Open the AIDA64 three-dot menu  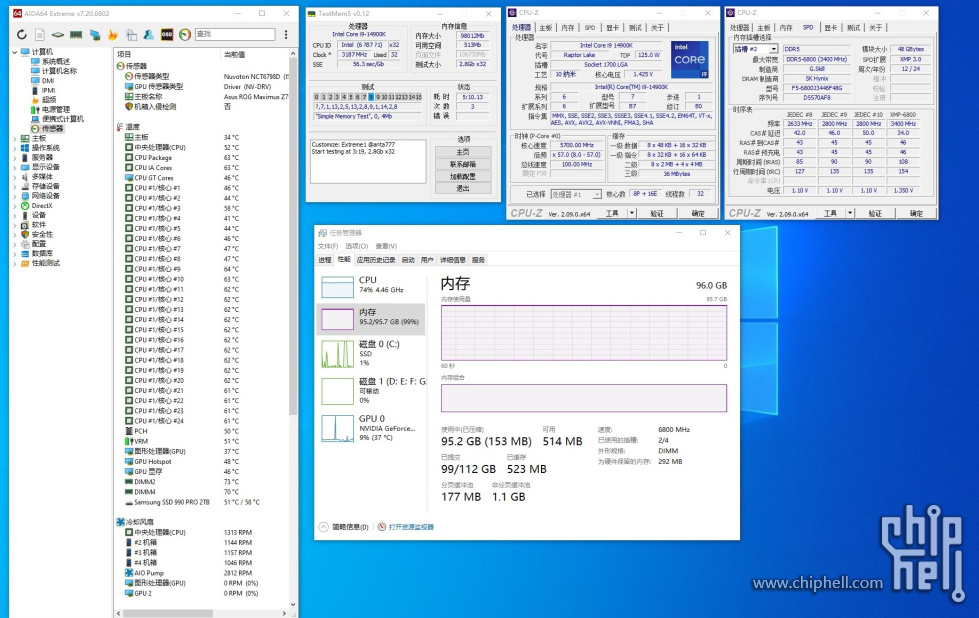point(286,35)
